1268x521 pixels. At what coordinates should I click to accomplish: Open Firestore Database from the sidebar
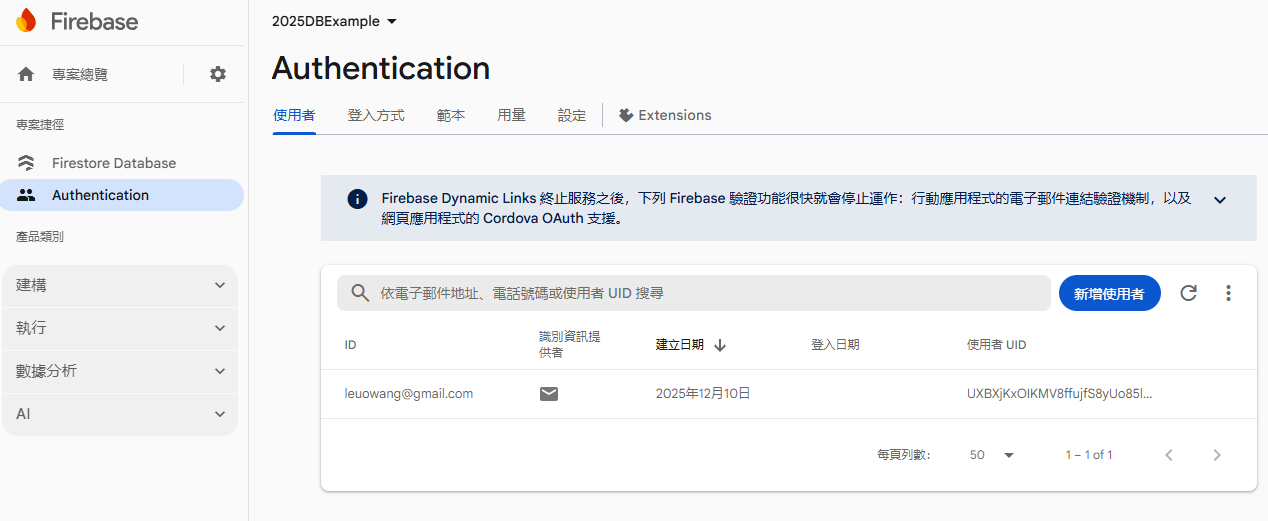[114, 163]
